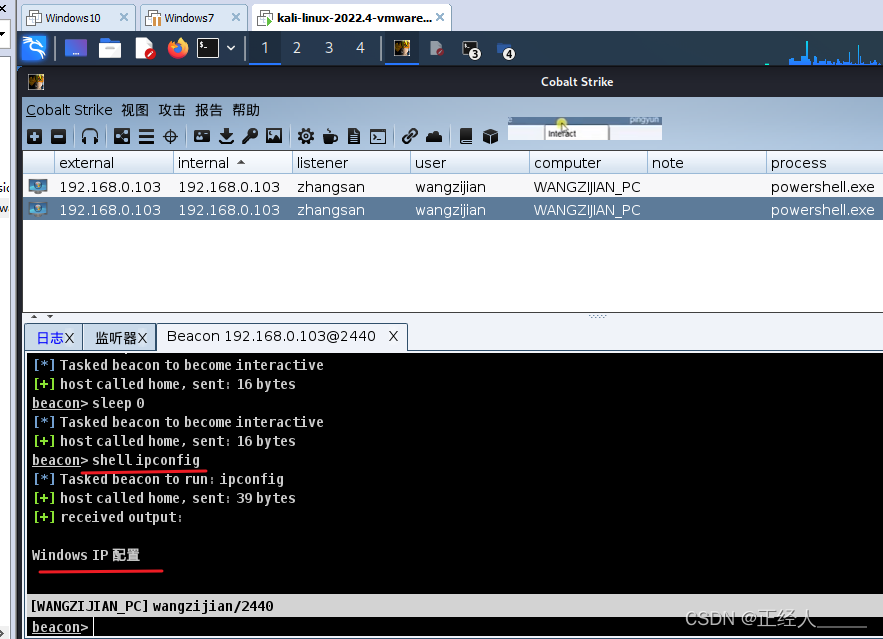Viewport: 883px width, 639px height.
Task: Open the 帮助 menu
Action: 246,110
